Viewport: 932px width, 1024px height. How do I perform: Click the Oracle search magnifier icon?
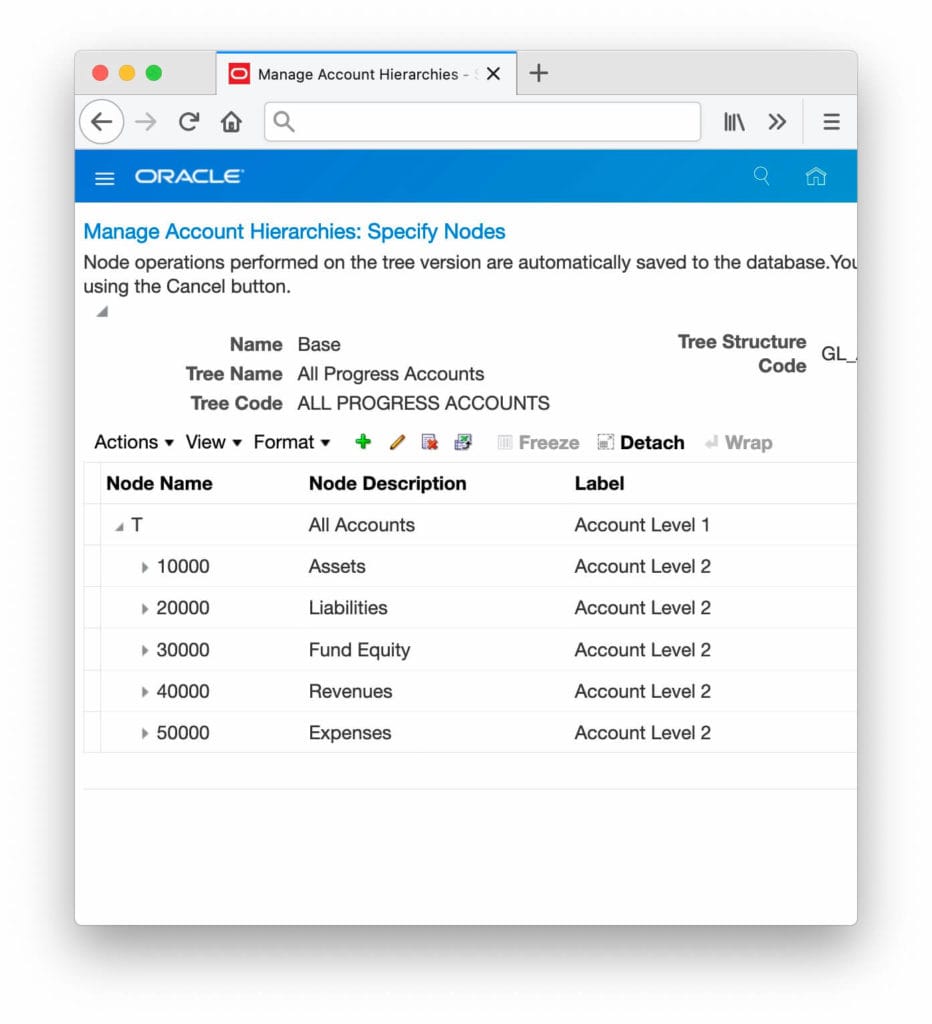coord(762,176)
